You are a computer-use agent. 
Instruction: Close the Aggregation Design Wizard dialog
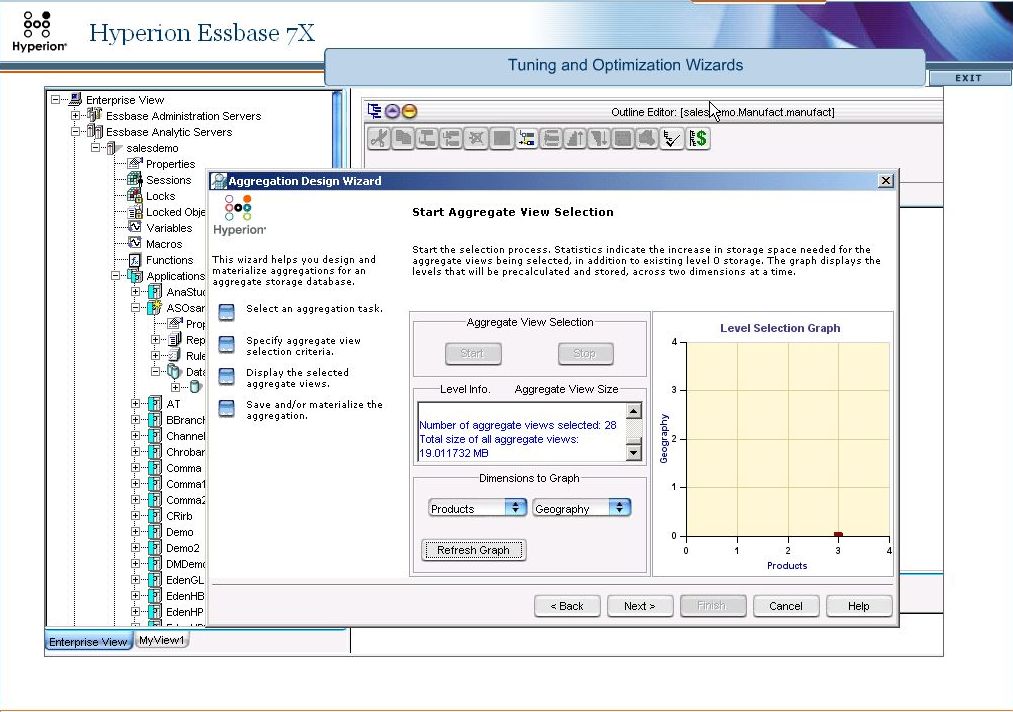[x=886, y=181]
